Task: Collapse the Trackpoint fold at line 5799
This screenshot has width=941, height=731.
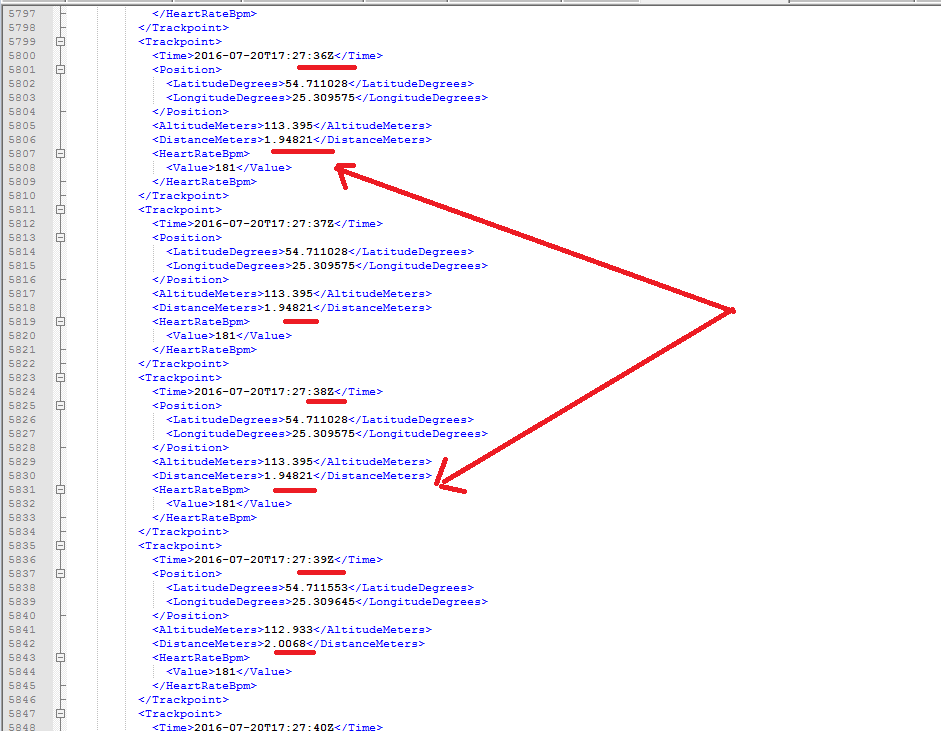Action: 60,42
